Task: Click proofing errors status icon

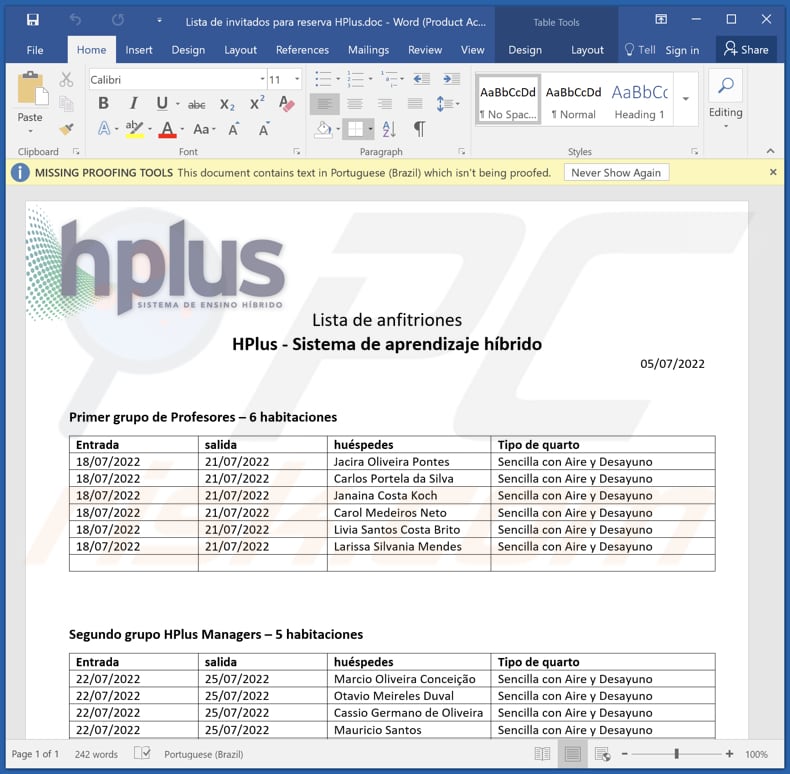Action: [x=142, y=753]
